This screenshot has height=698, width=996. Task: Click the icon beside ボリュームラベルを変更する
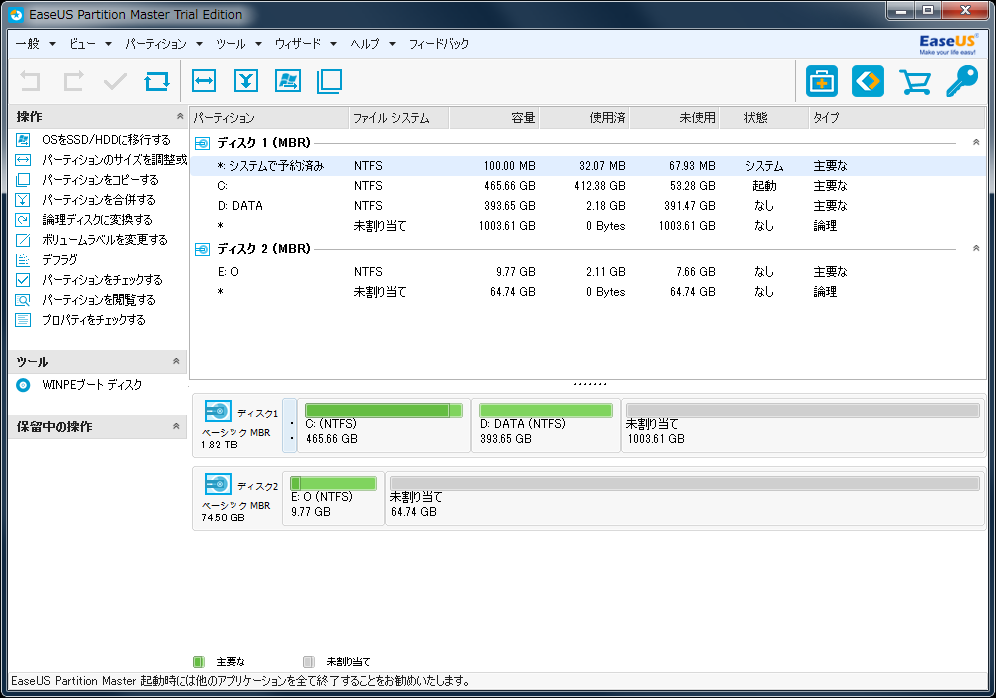23,239
